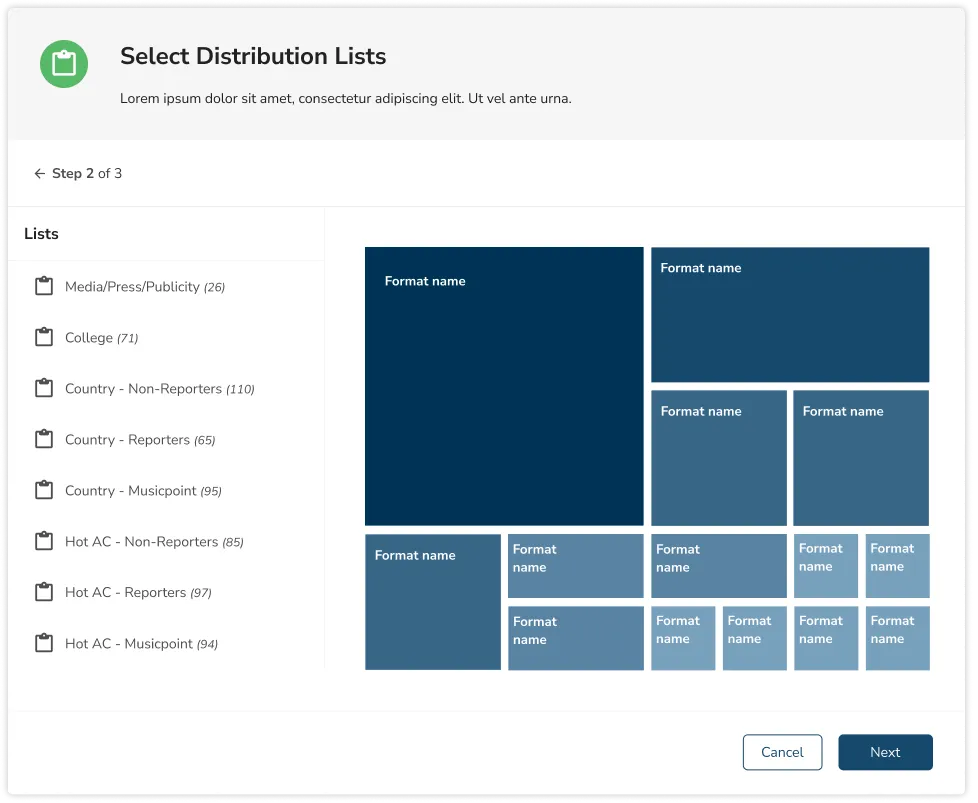978x803 pixels.
Task: Click the clipboard icon beside Country - Musicpoint
Action: pos(44,490)
